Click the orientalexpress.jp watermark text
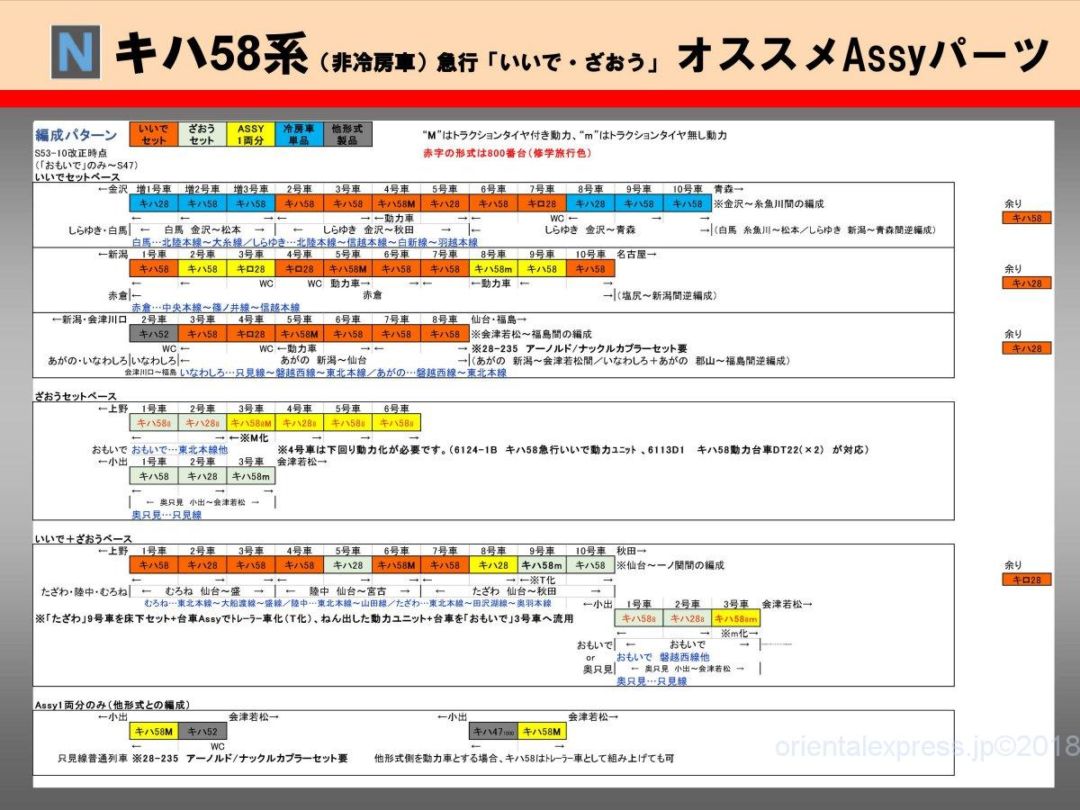 tap(925, 747)
